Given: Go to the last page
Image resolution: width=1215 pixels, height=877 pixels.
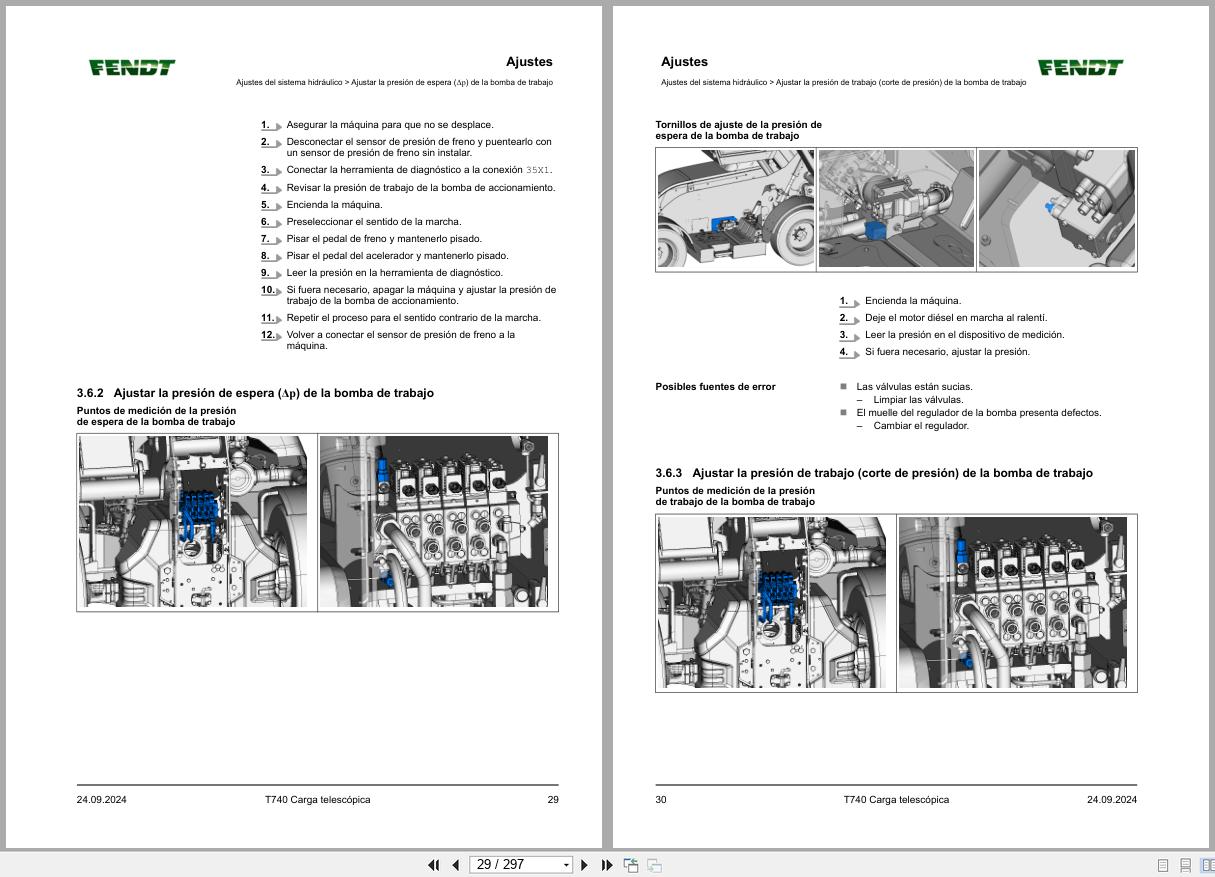Looking at the screenshot, I should pyautogui.click(x=605, y=864).
